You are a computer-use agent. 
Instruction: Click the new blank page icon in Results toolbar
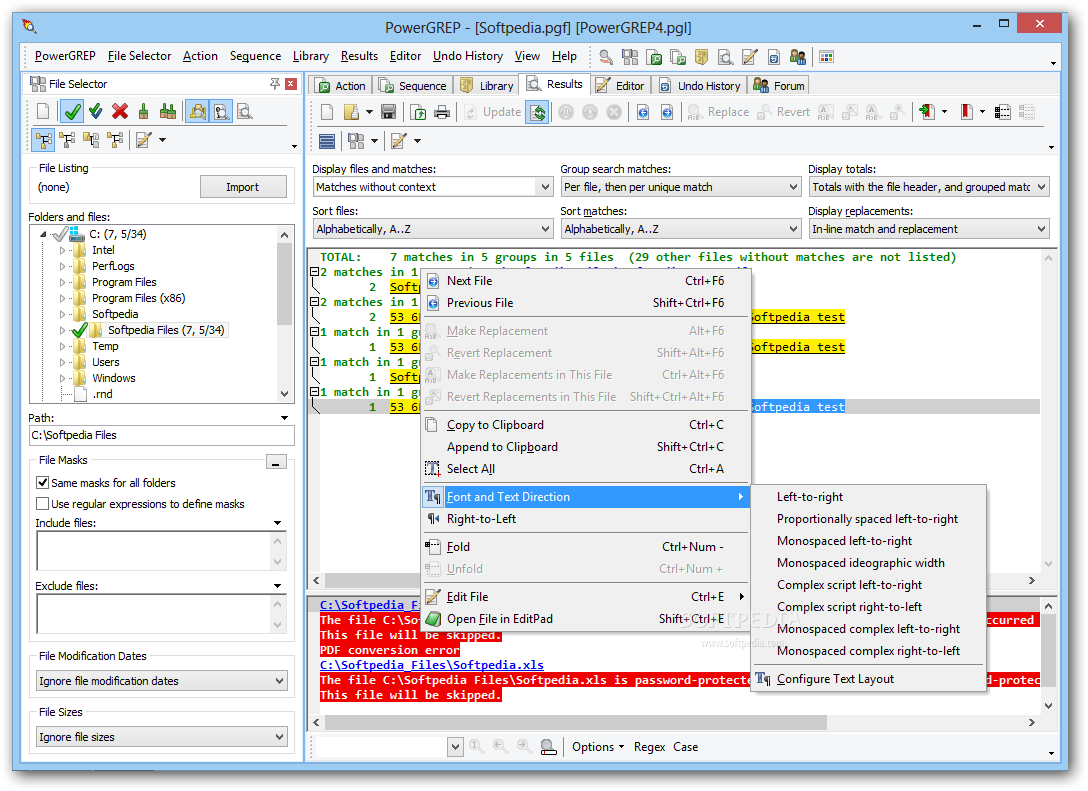(x=327, y=112)
